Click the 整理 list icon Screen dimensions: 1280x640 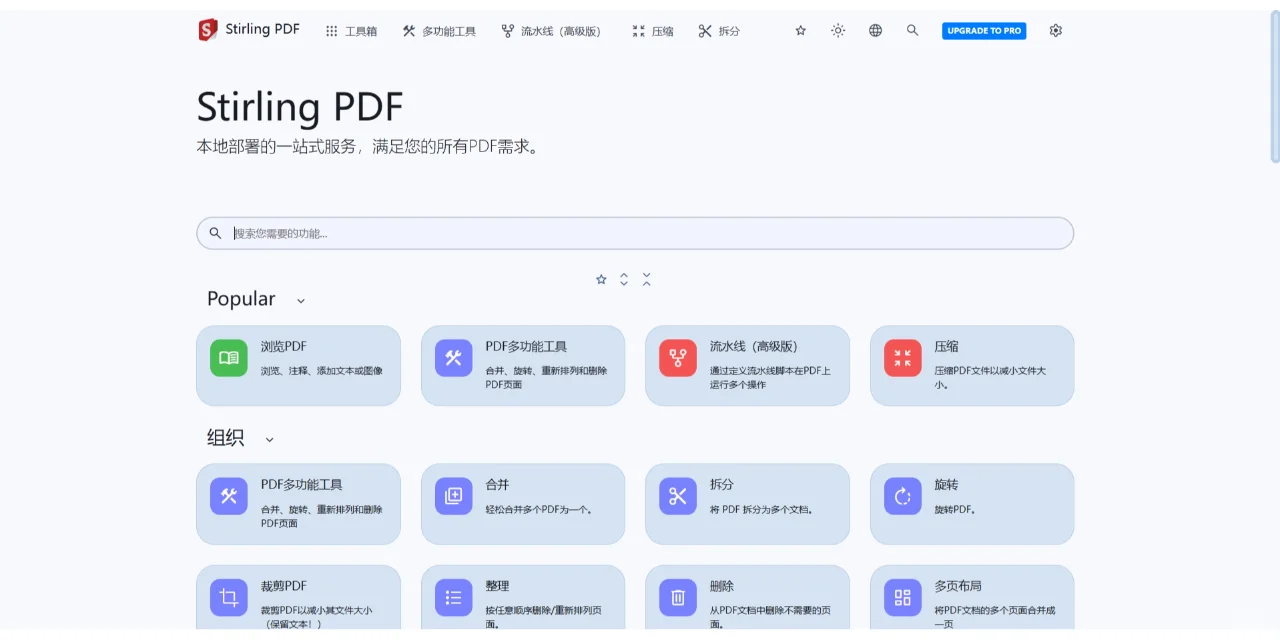(x=454, y=598)
